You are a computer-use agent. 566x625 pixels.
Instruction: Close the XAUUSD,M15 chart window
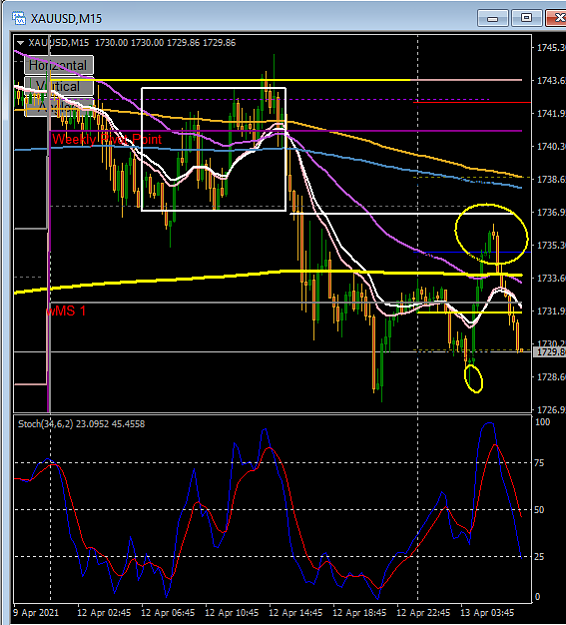coord(556,18)
